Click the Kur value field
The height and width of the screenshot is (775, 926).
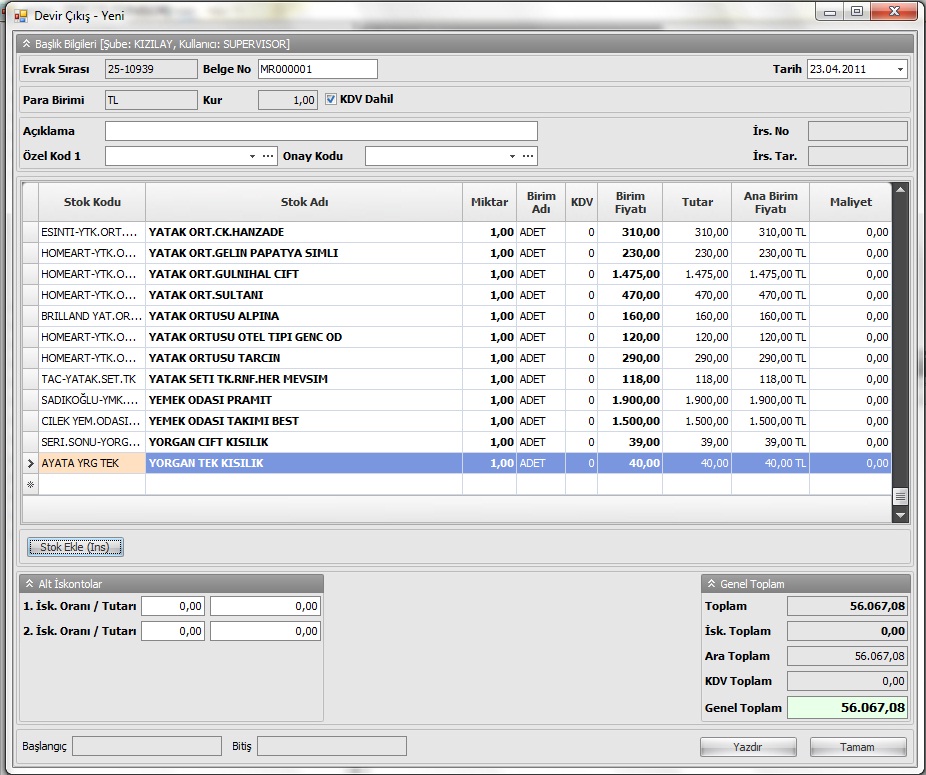[288, 100]
